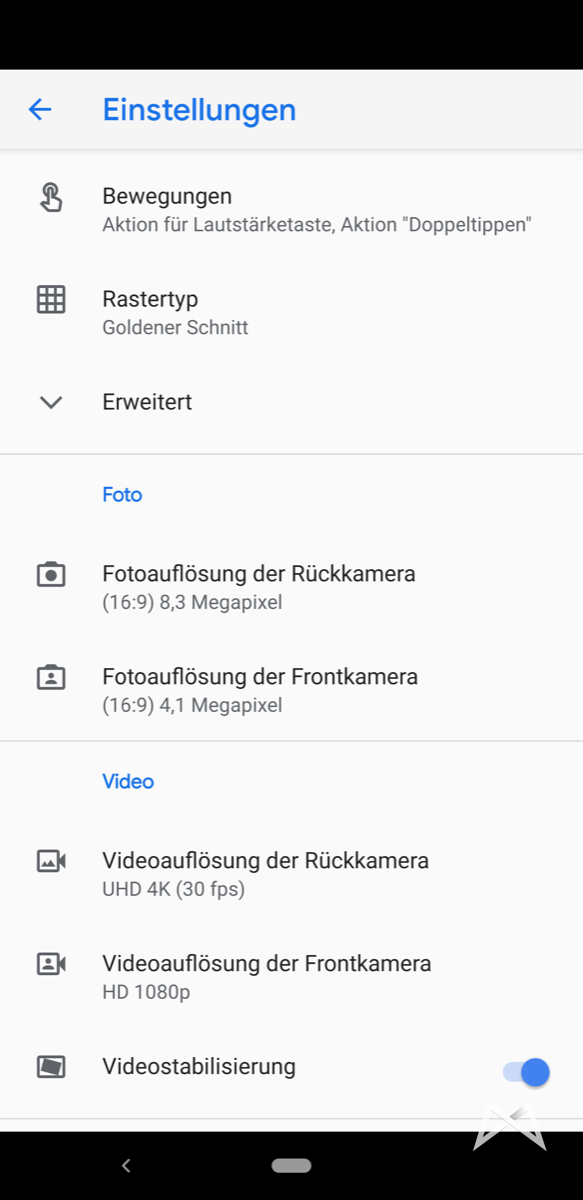Screen dimensions: 583x1200
Task: Tap the front camera video resolution icon
Action: (x=51, y=964)
